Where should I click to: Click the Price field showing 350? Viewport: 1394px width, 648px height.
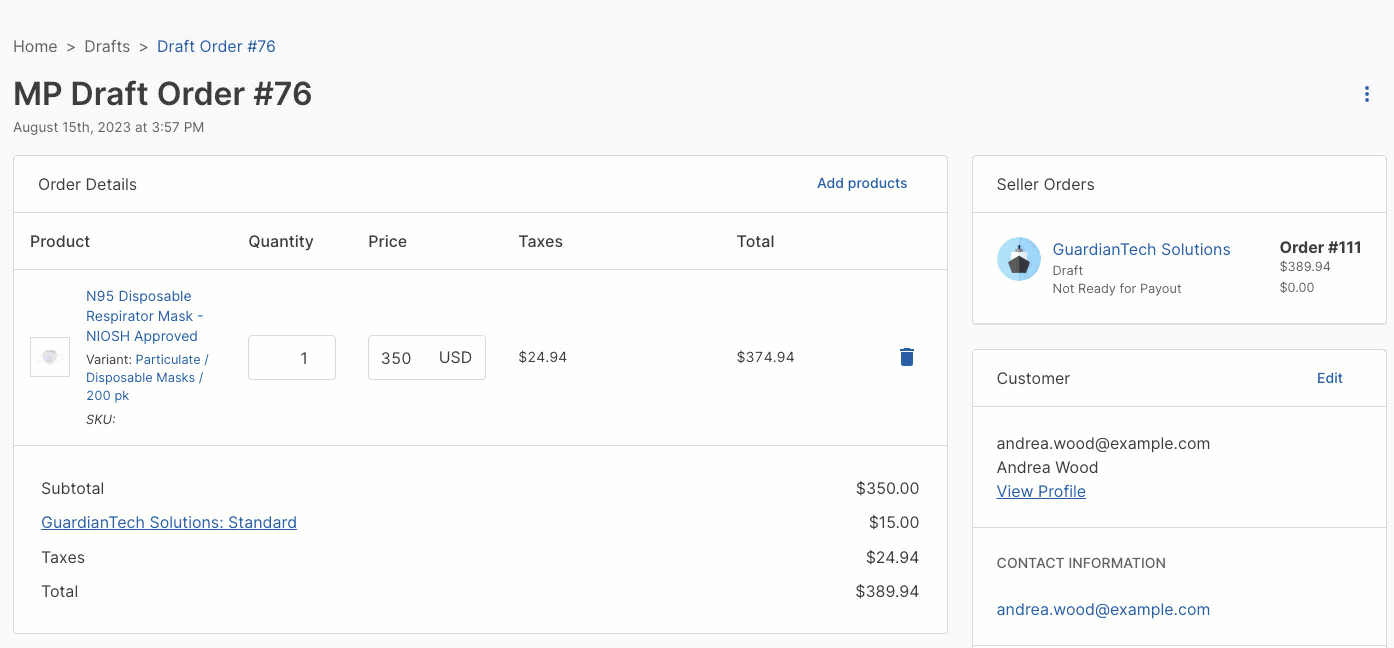coord(397,358)
